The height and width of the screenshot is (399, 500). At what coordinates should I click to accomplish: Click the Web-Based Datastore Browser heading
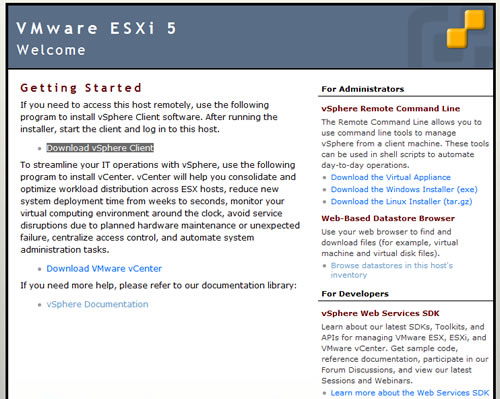[388, 218]
